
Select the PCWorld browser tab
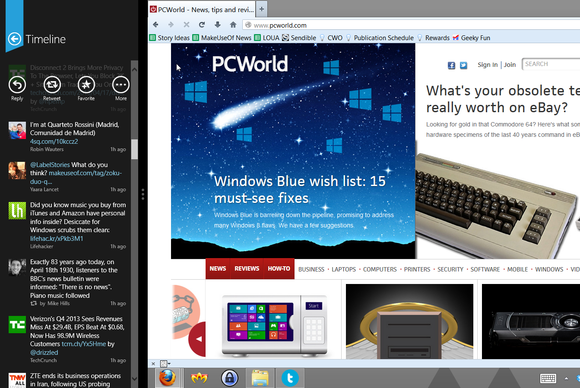coord(202,9)
